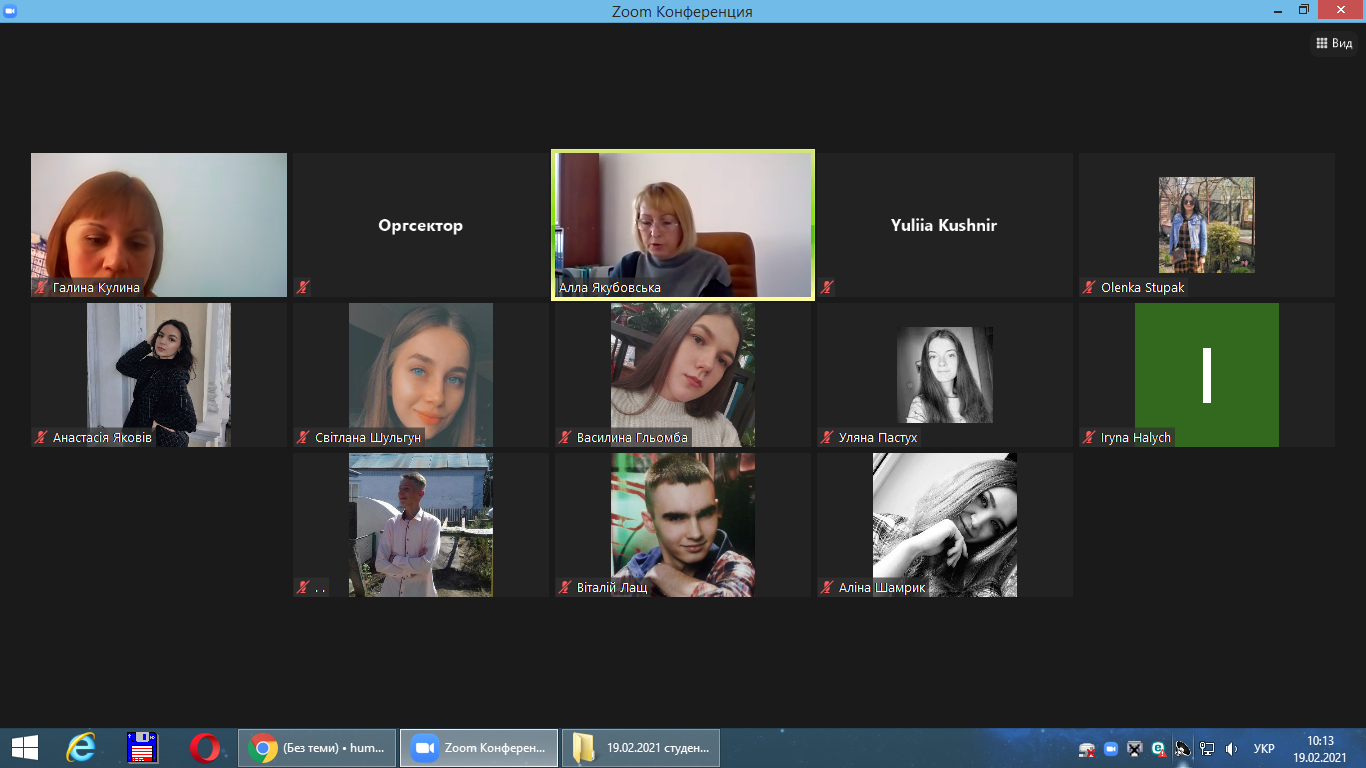Click the muted mic icon beside Галина Кулина

coord(41,288)
